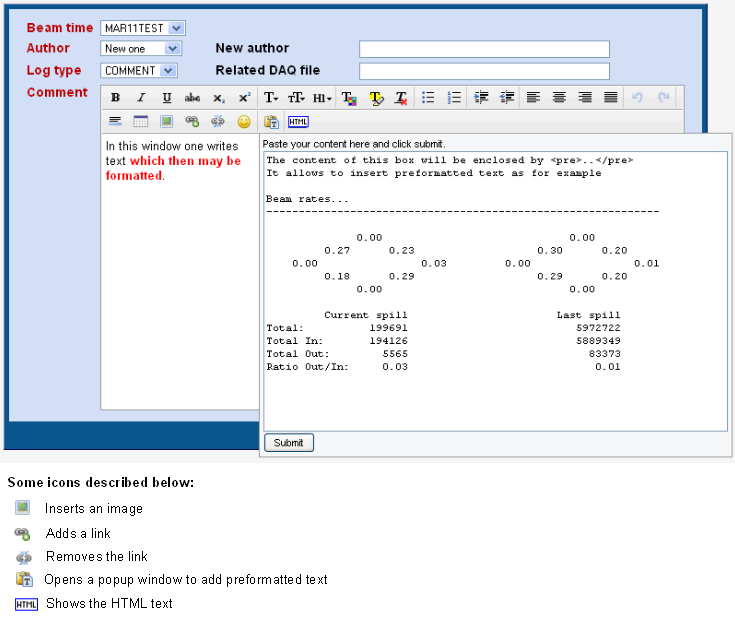Open the font family dropdown
The image size is (735, 620).
271,98
